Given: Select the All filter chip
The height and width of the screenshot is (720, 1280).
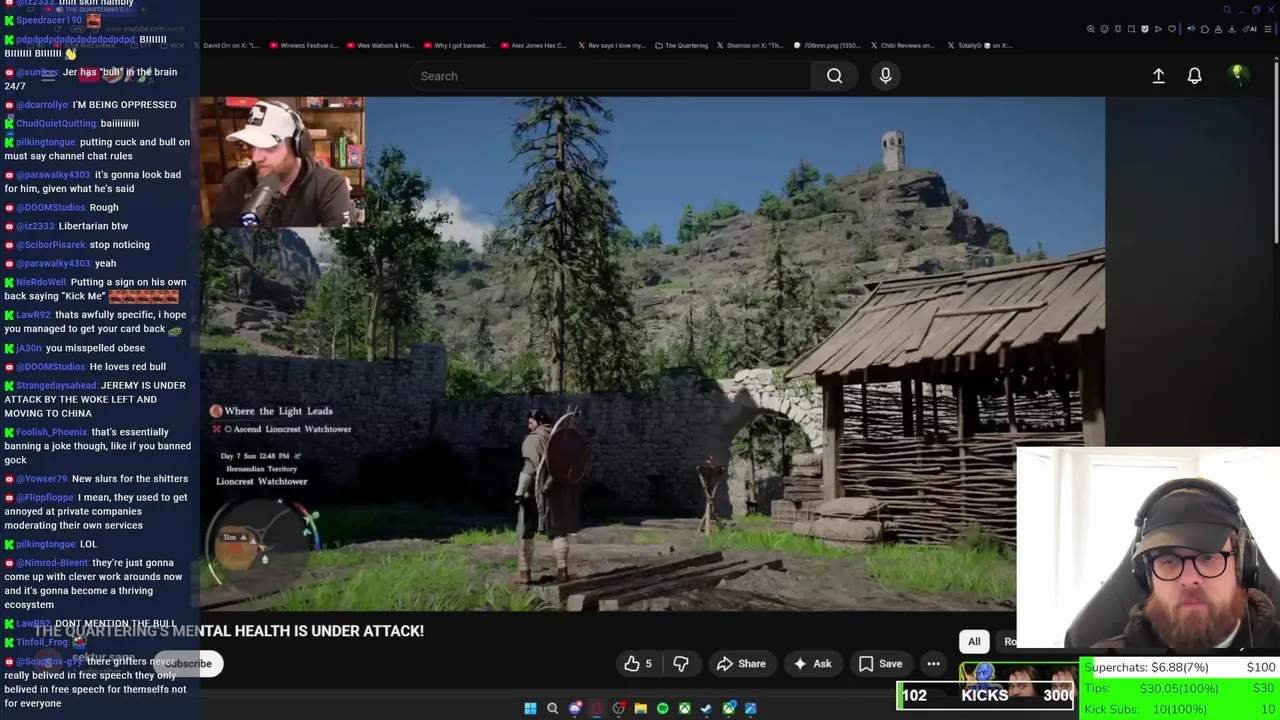Looking at the screenshot, I should point(974,642).
